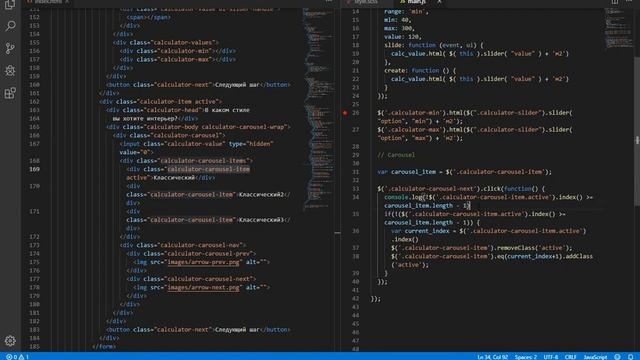The height and width of the screenshot is (360, 640).
Task: Click 'calculator-values' class on line 155
Action: [x=182, y=42]
